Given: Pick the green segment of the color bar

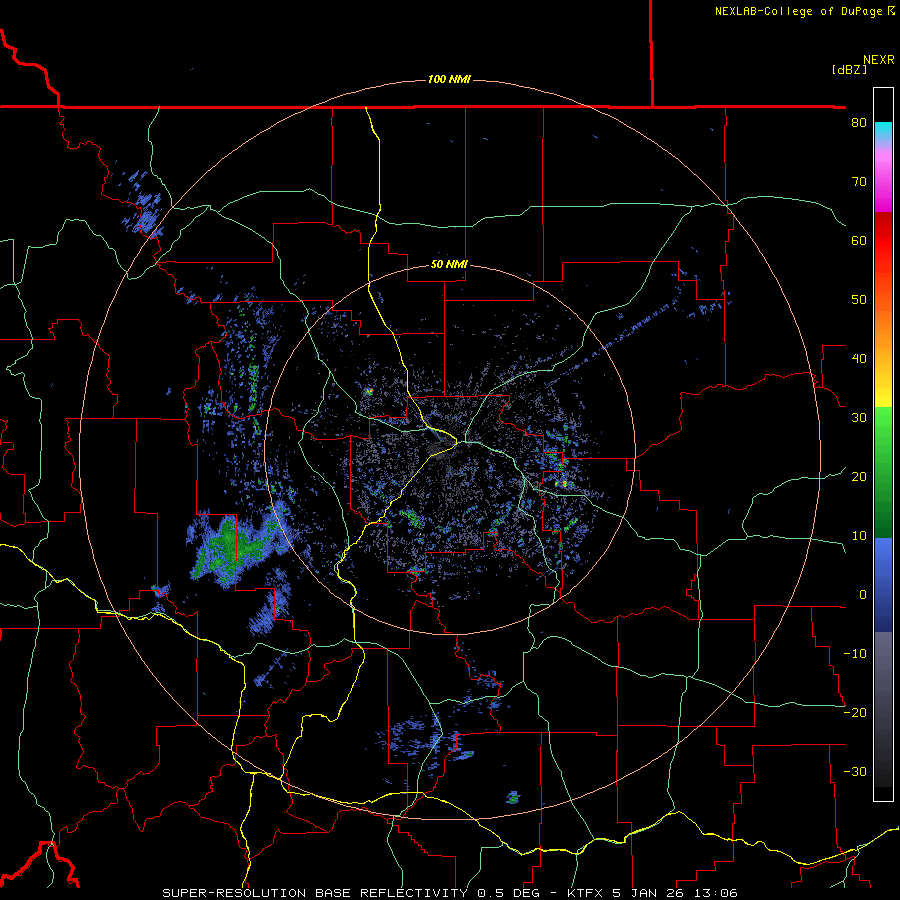Looking at the screenshot, I should click(883, 472).
